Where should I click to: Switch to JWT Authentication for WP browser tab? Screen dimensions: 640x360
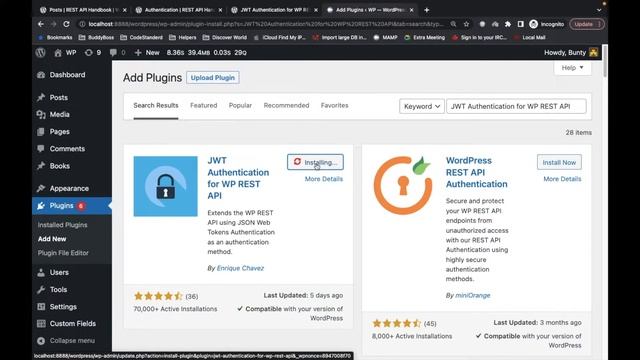pyautogui.click(x=274, y=10)
